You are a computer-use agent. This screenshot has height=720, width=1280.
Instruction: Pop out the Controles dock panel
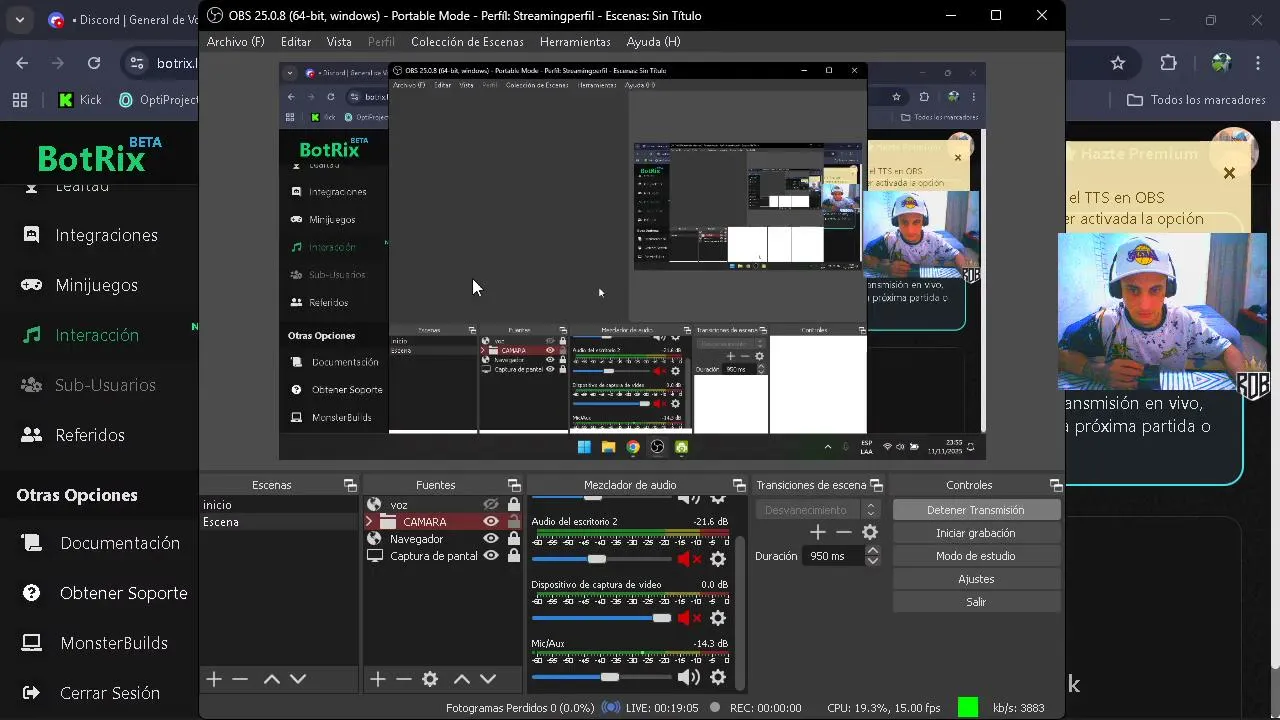pos(1055,485)
